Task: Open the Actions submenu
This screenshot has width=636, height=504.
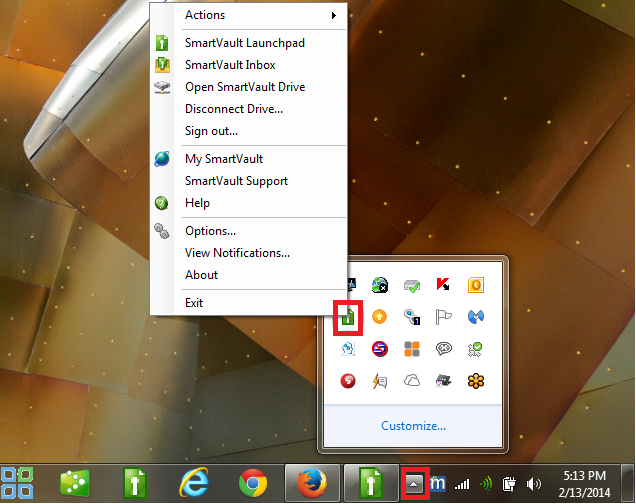Action: (x=248, y=15)
